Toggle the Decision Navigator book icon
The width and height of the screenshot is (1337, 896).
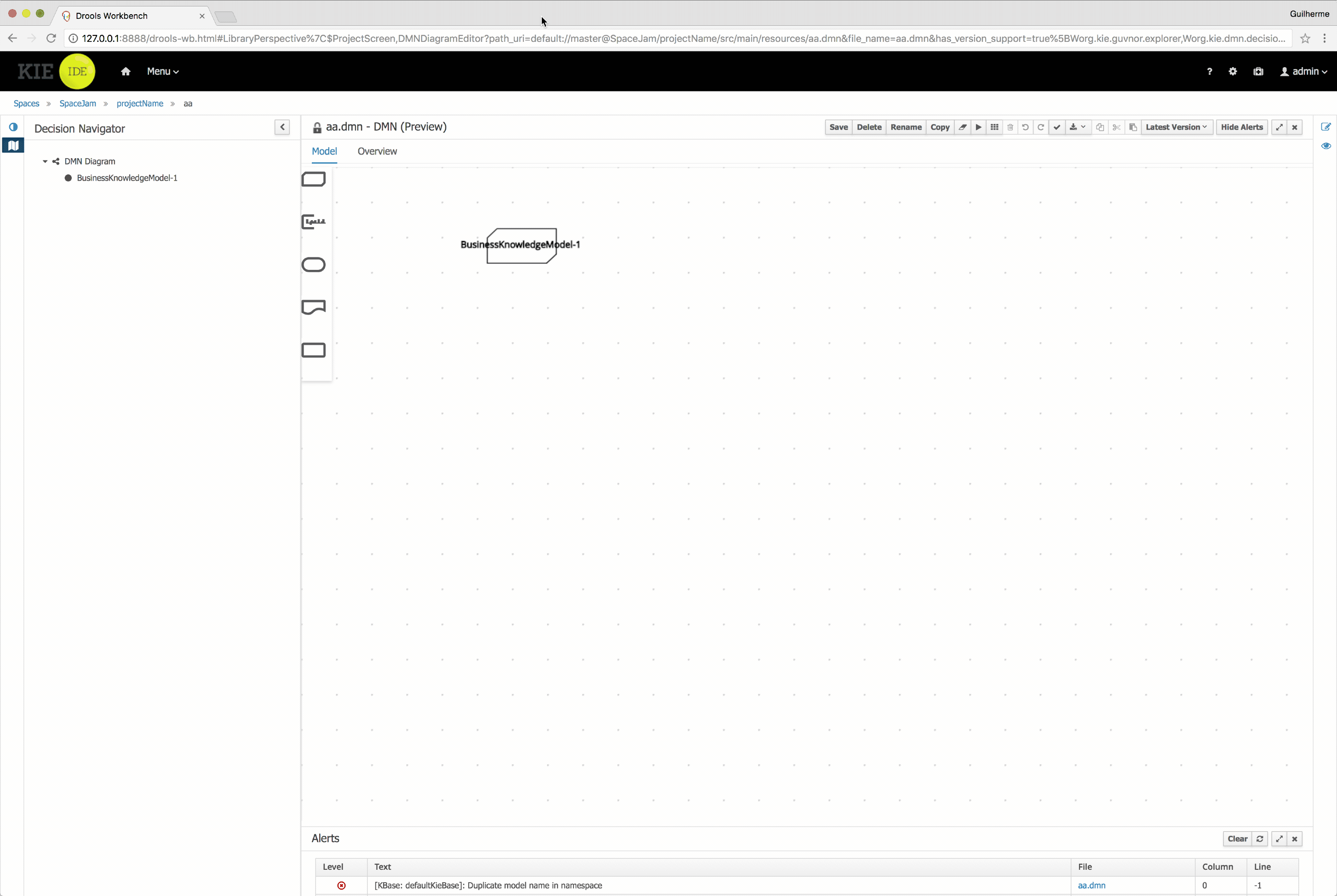(13, 146)
